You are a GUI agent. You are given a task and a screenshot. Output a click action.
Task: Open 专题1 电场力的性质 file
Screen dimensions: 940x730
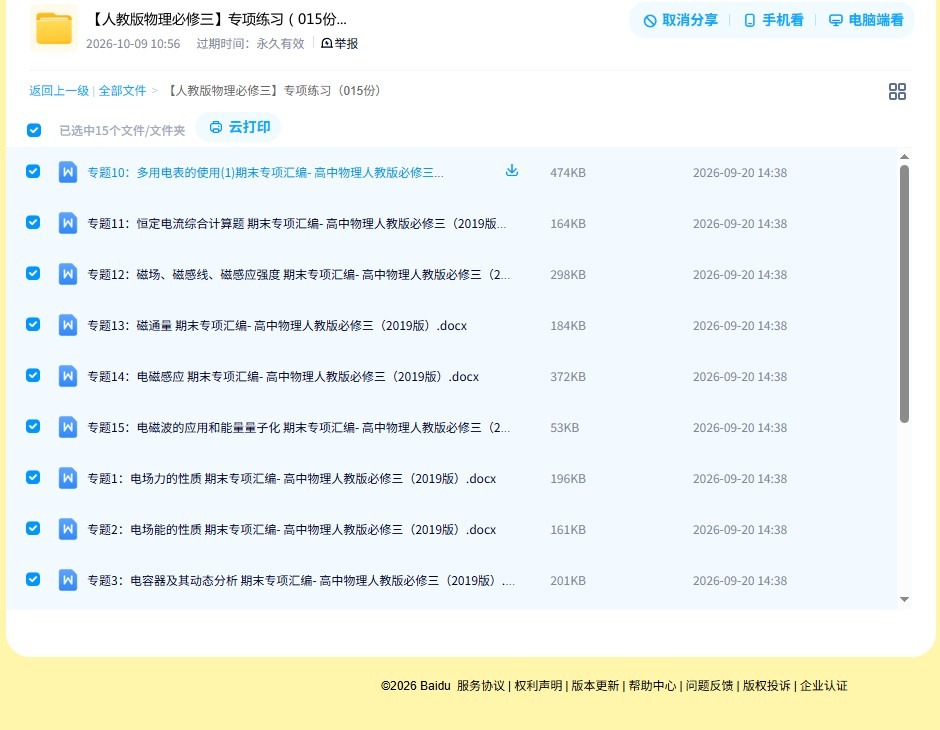(x=292, y=478)
